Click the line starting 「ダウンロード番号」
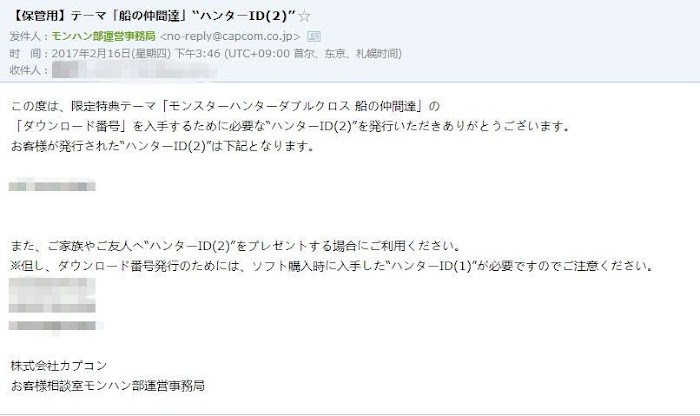Viewport: 700px width, 416px height. point(291,126)
